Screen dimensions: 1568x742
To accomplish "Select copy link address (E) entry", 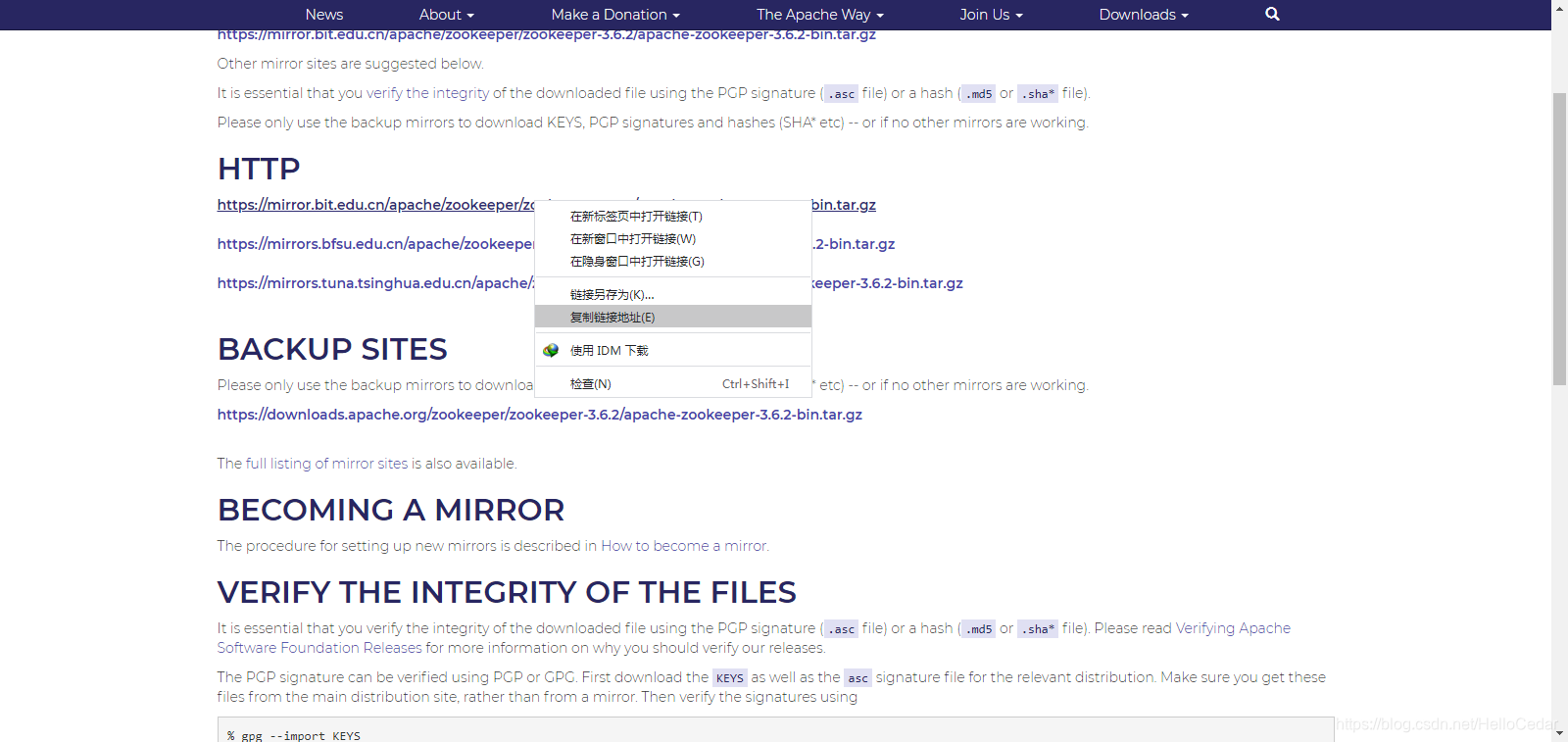I will click(x=673, y=317).
